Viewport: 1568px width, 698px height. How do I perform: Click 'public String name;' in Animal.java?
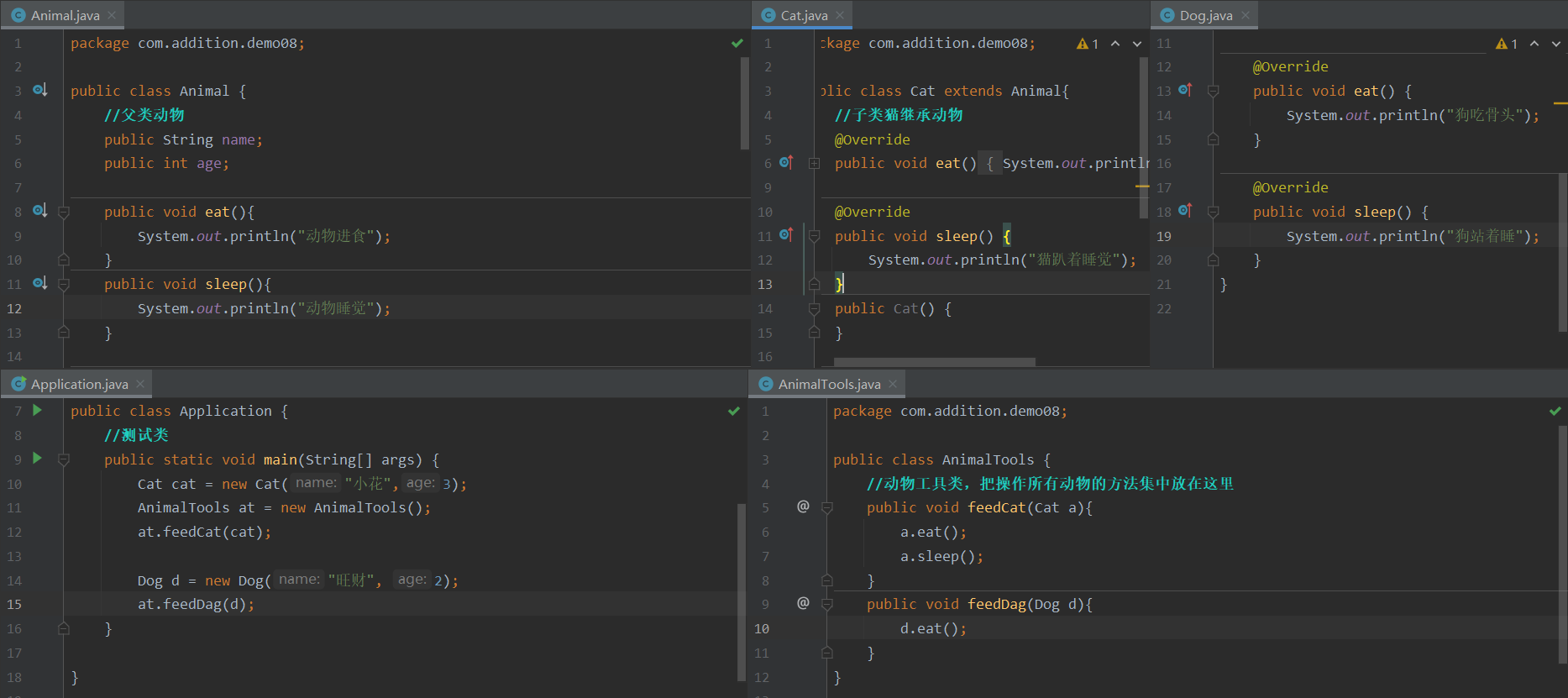(x=183, y=139)
